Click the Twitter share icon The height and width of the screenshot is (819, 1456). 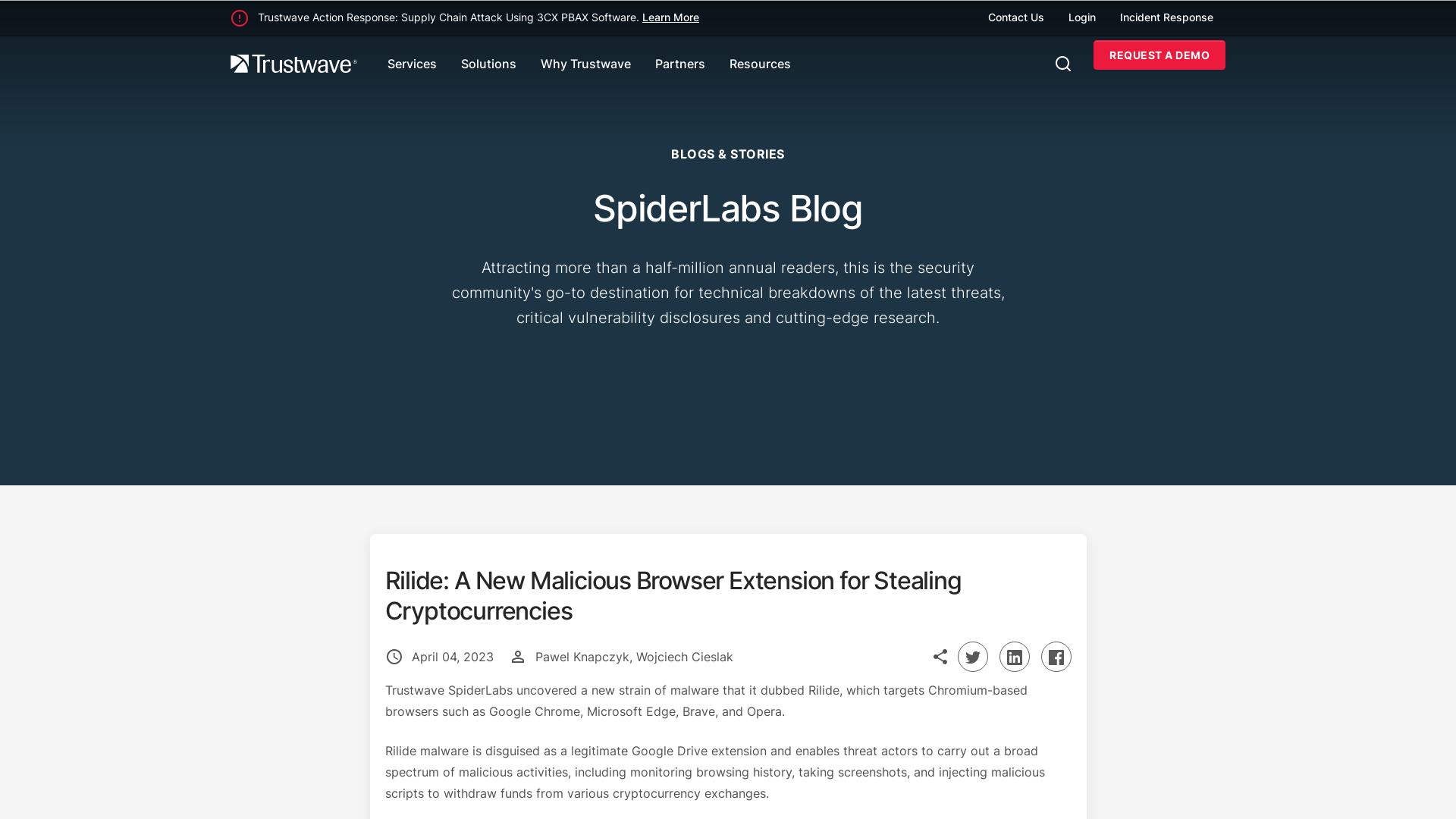pos(972,656)
